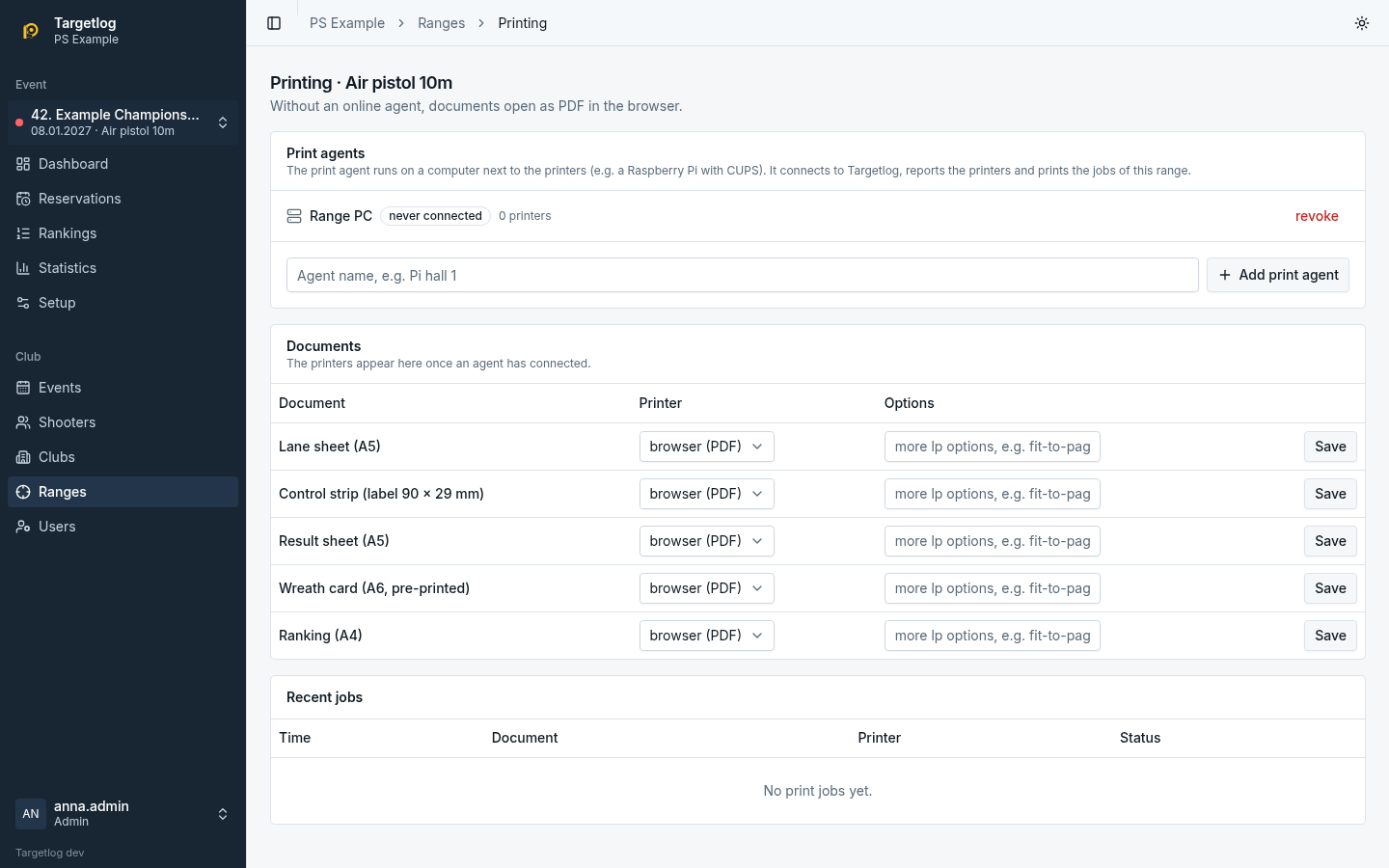Save the Control strip settings
Image resolution: width=1389 pixels, height=868 pixels.
pyautogui.click(x=1330, y=494)
